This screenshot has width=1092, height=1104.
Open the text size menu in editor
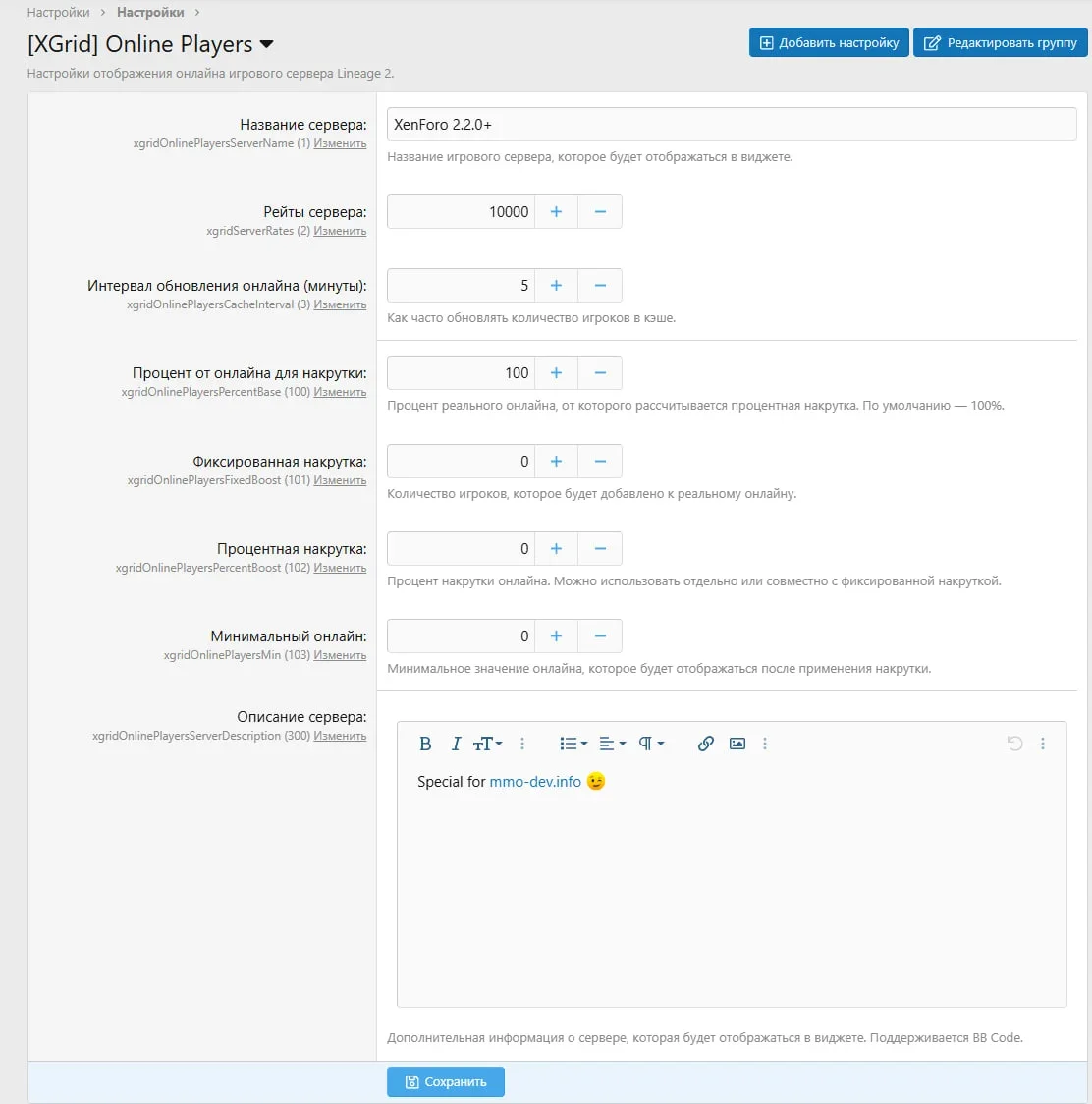pos(487,744)
